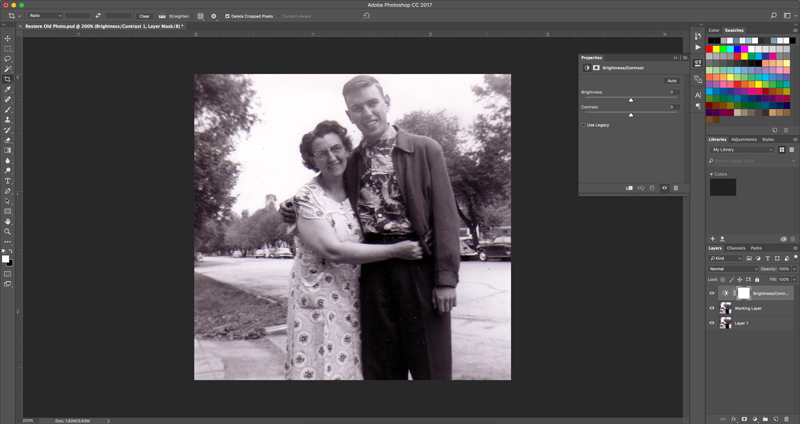Show Libraries items in grid view

782,149
